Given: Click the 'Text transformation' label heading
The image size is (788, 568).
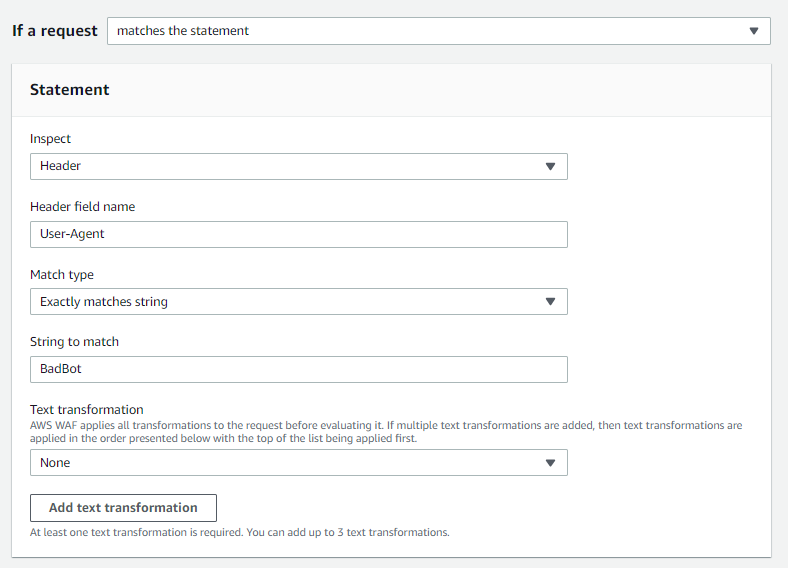Looking at the screenshot, I should 87,409.
